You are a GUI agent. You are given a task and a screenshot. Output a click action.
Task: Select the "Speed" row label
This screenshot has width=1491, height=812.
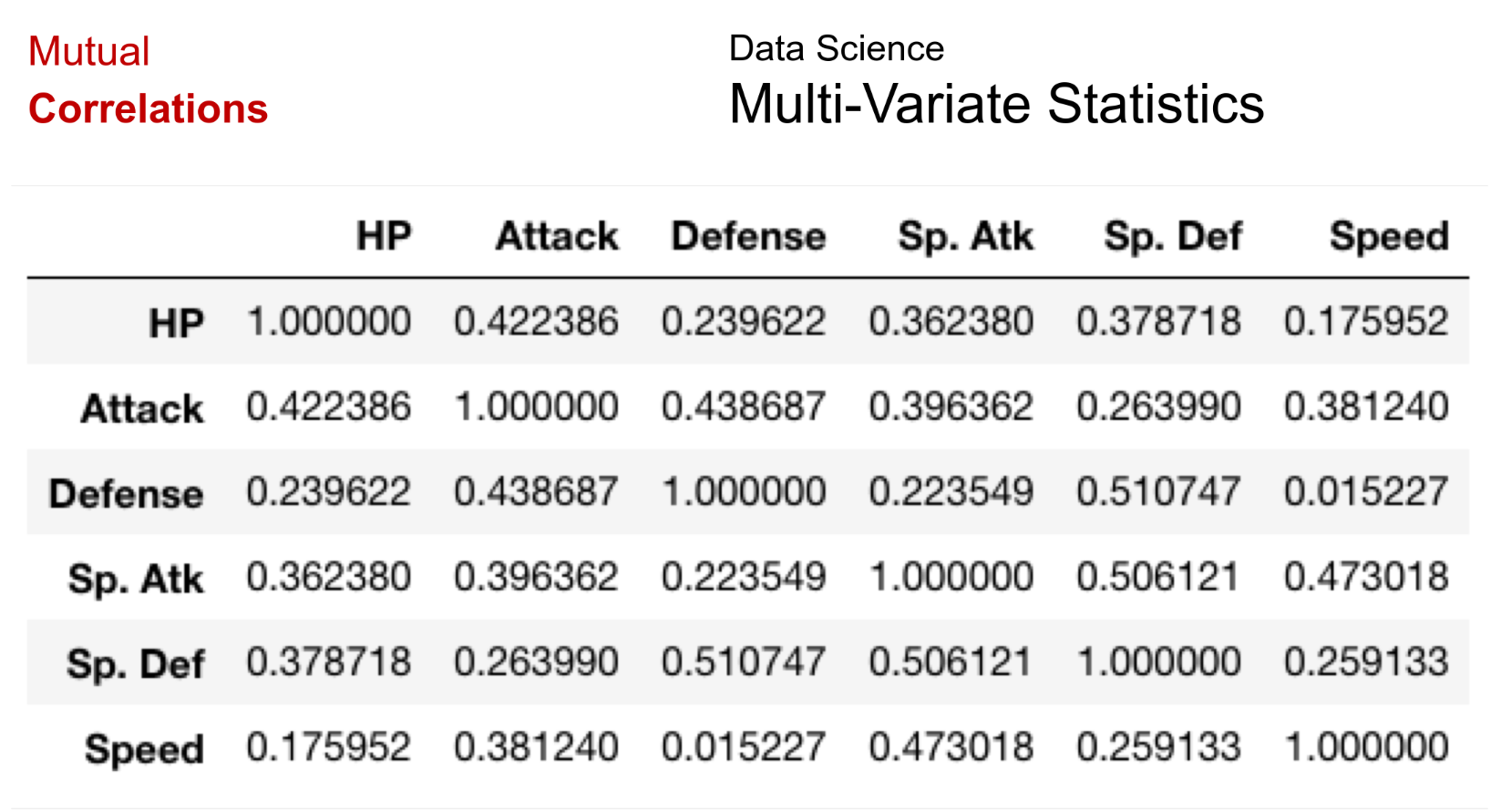pos(144,749)
